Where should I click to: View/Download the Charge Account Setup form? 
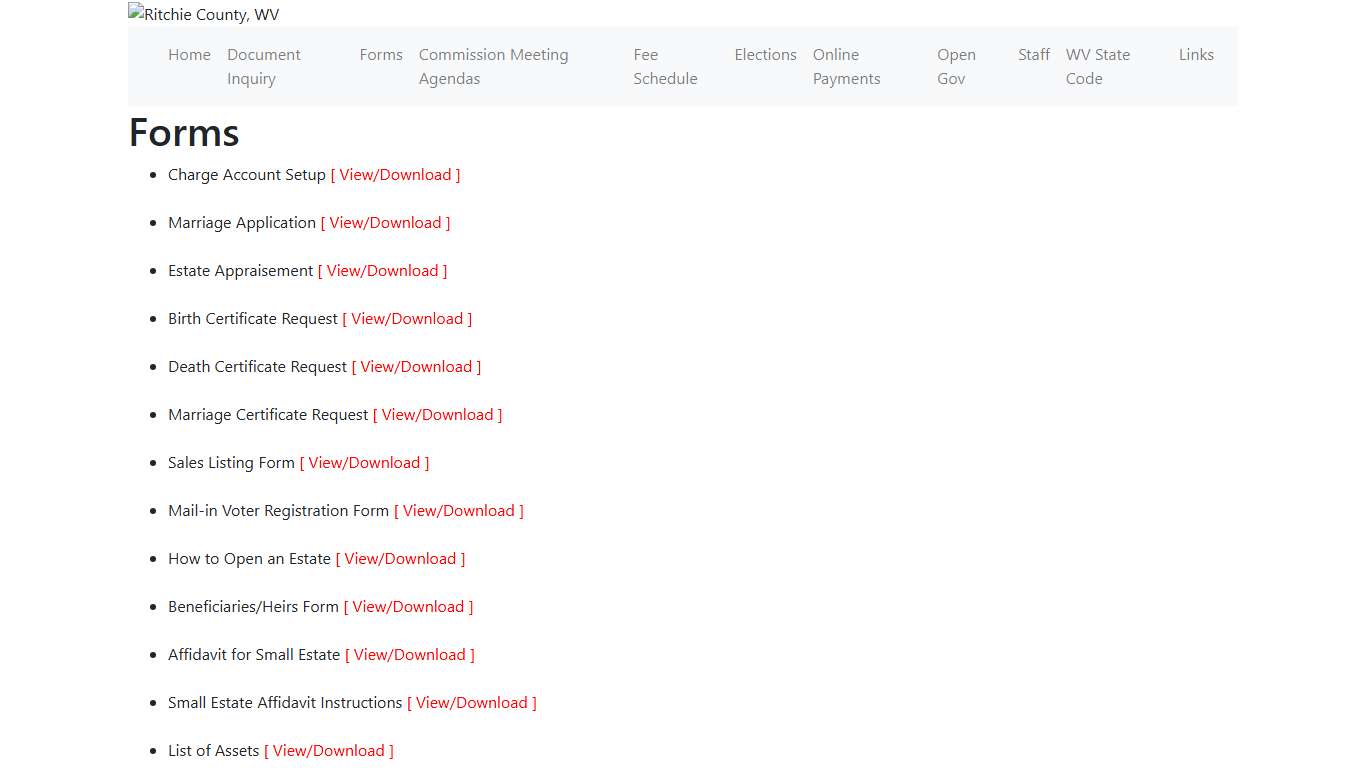coord(395,175)
